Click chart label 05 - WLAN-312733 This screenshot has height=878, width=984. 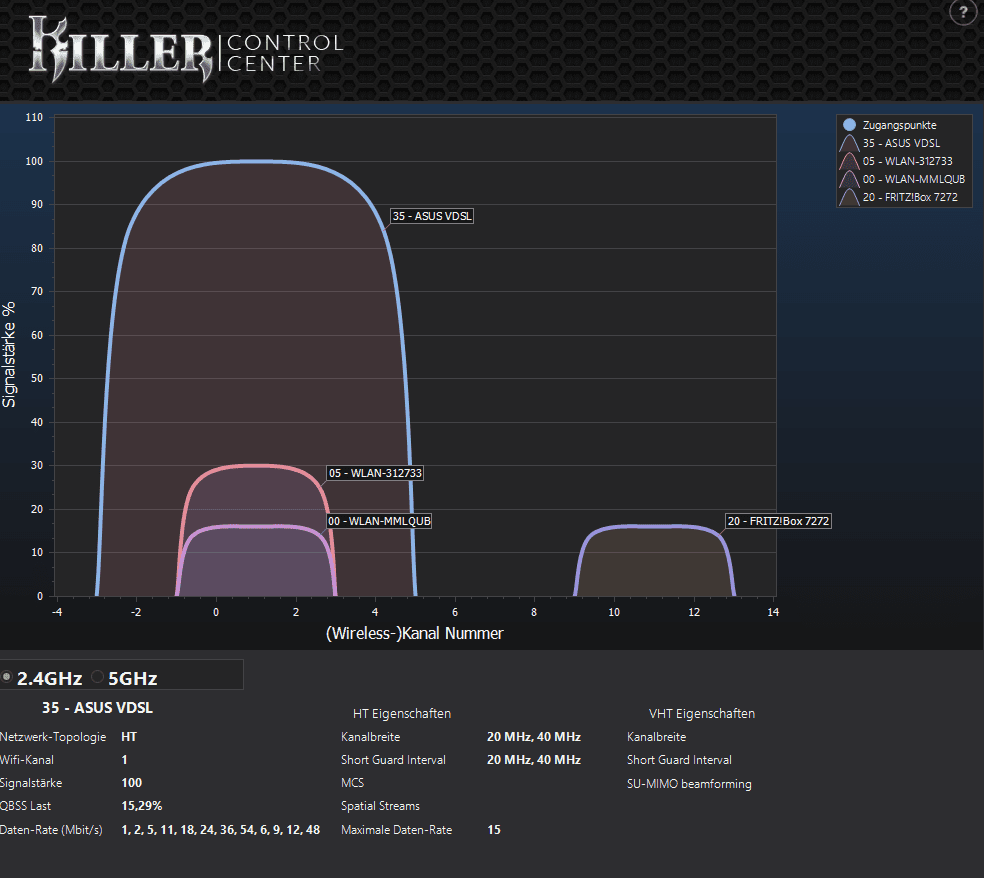pyautogui.click(x=375, y=473)
